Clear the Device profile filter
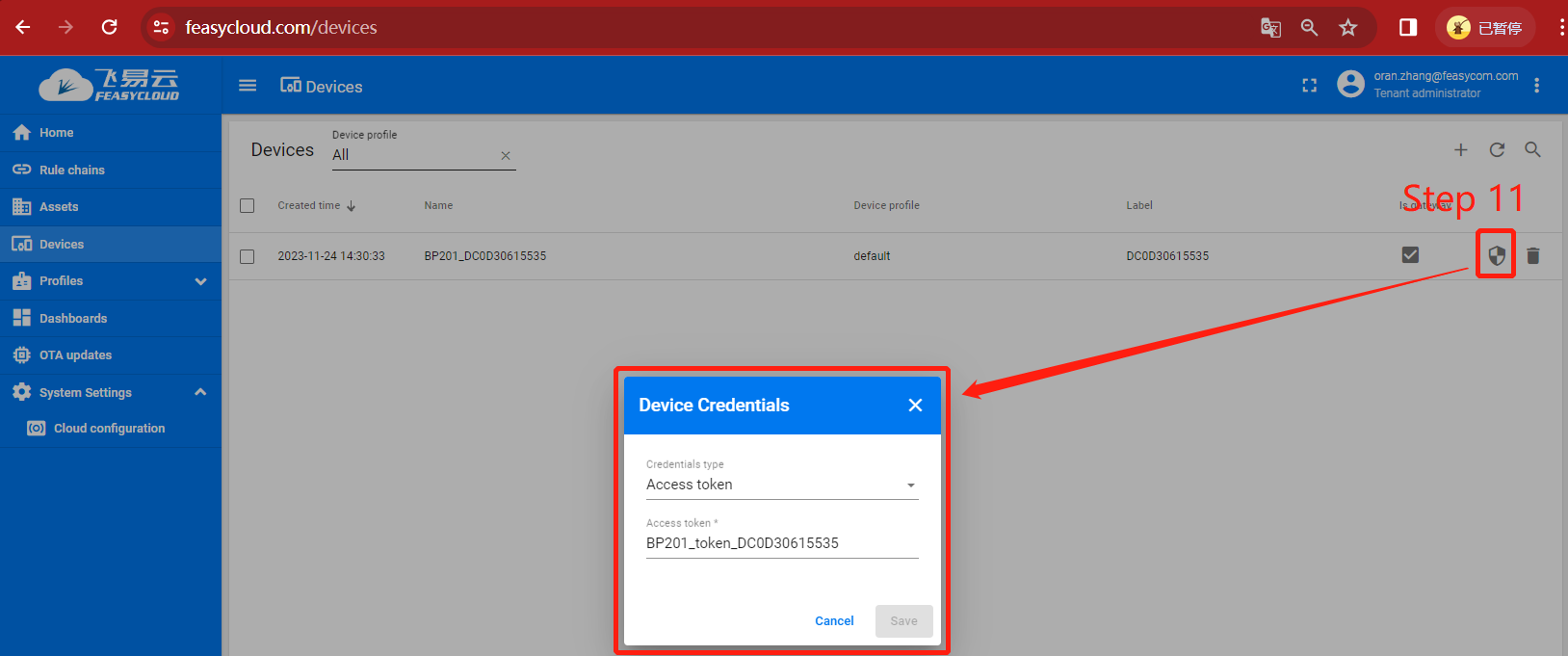The image size is (1568, 656). pyautogui.click(x=506, y=155)
